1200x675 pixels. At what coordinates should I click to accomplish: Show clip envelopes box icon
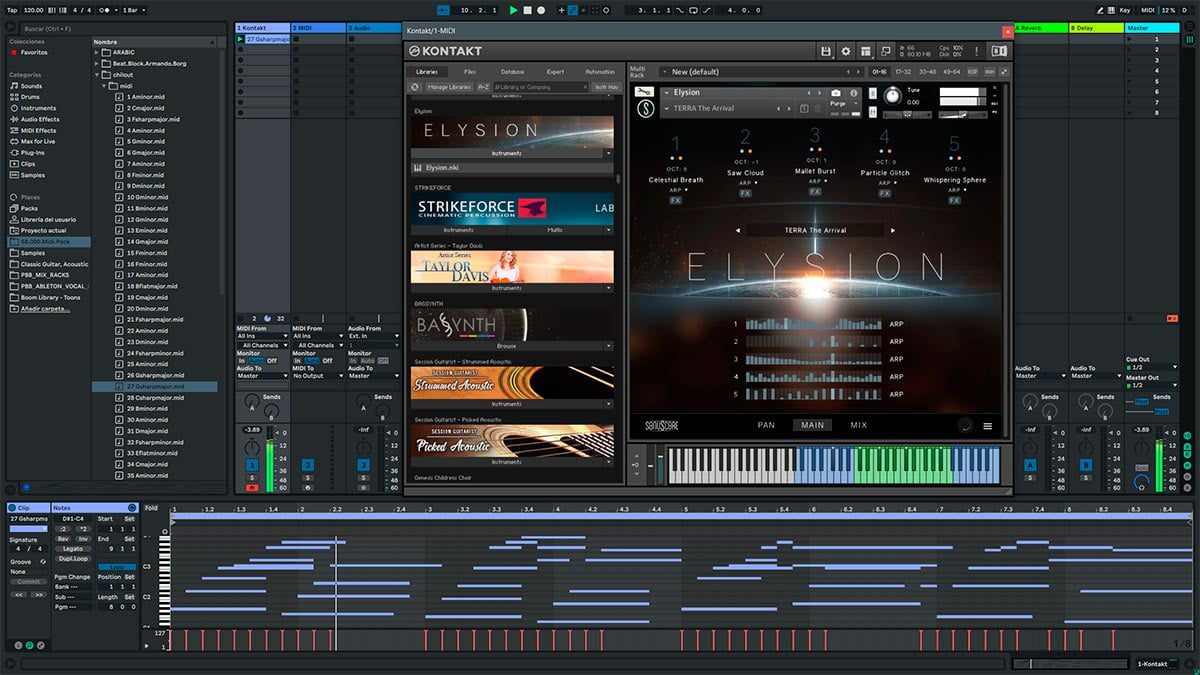pos(41,646)
